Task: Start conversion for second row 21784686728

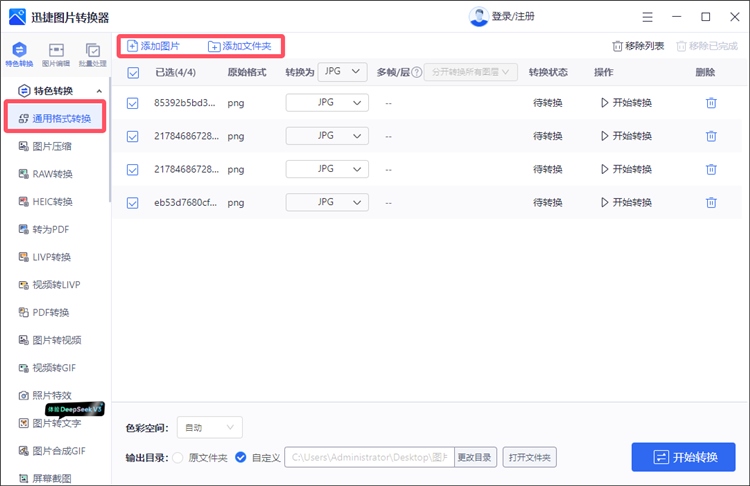Action: (626, 136)
